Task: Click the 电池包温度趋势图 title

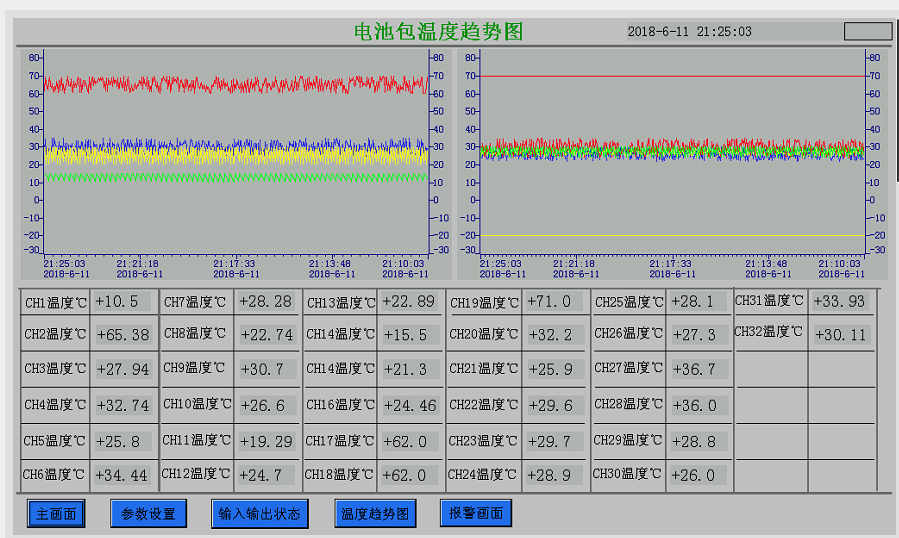Action: [439, 31]
